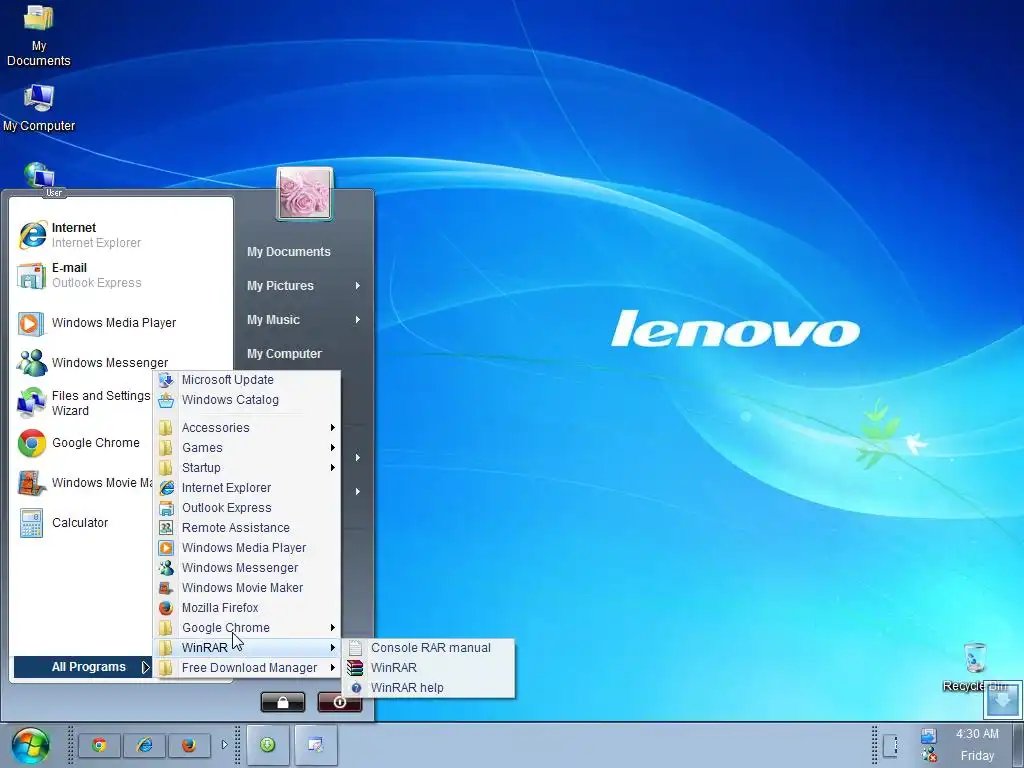The image size is (1024, 768).
Task: Expand the My Pictures arrow submenu
Action: coord(358,285)
